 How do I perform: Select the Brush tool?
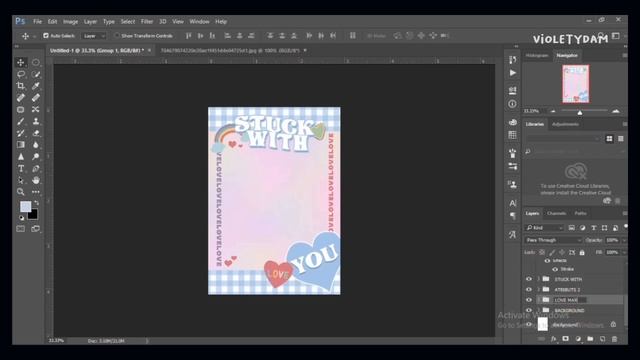[20, 121]
